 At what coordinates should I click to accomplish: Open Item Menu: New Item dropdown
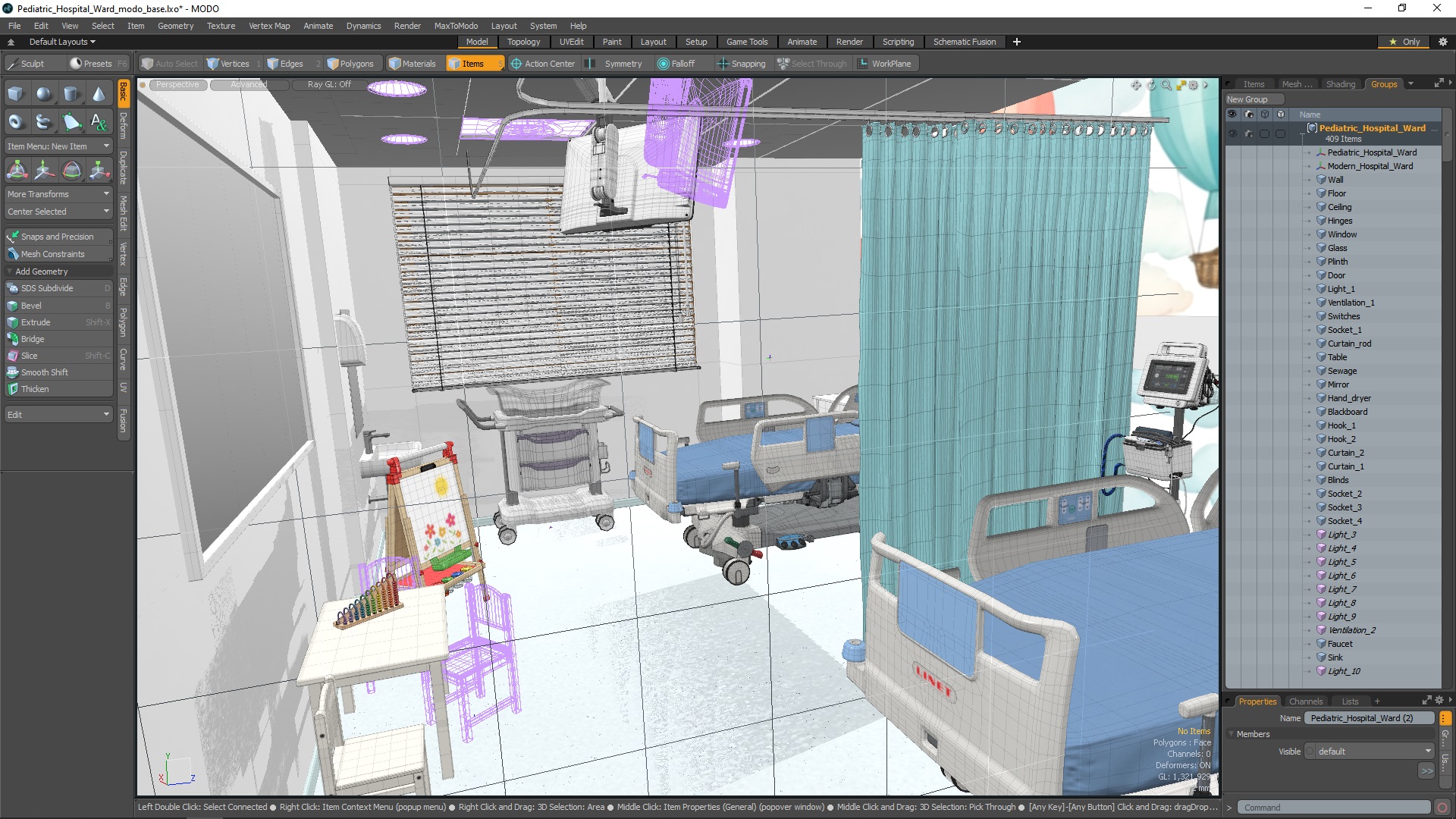pos(58,146)
